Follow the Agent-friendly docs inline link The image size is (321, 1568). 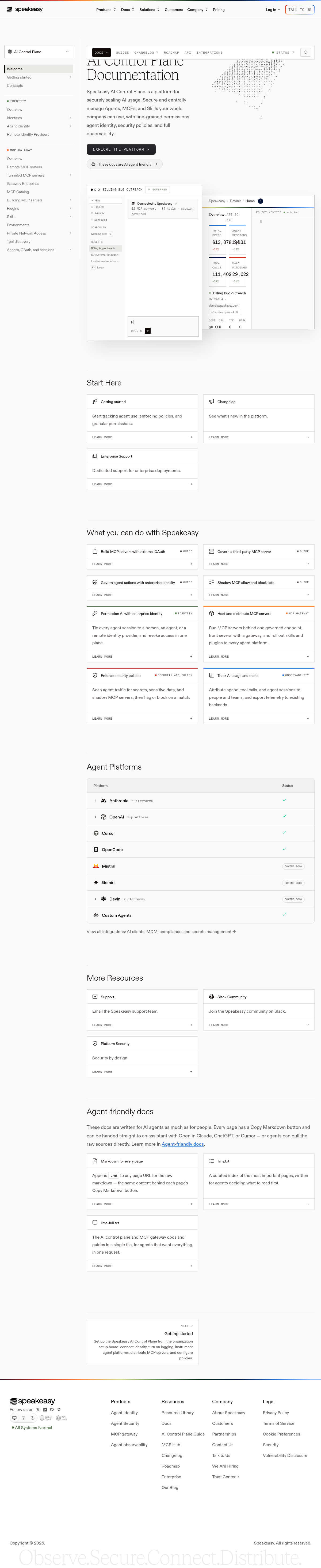183,1144
